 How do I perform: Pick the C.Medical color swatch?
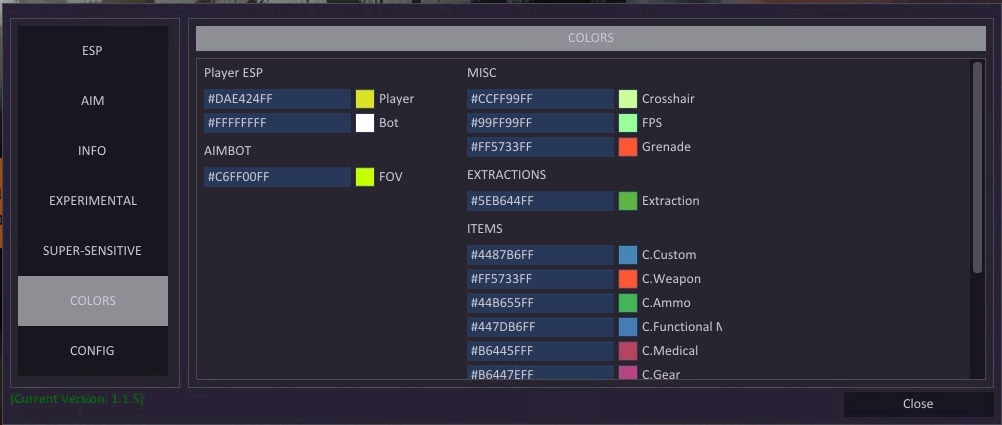[628, 351]
